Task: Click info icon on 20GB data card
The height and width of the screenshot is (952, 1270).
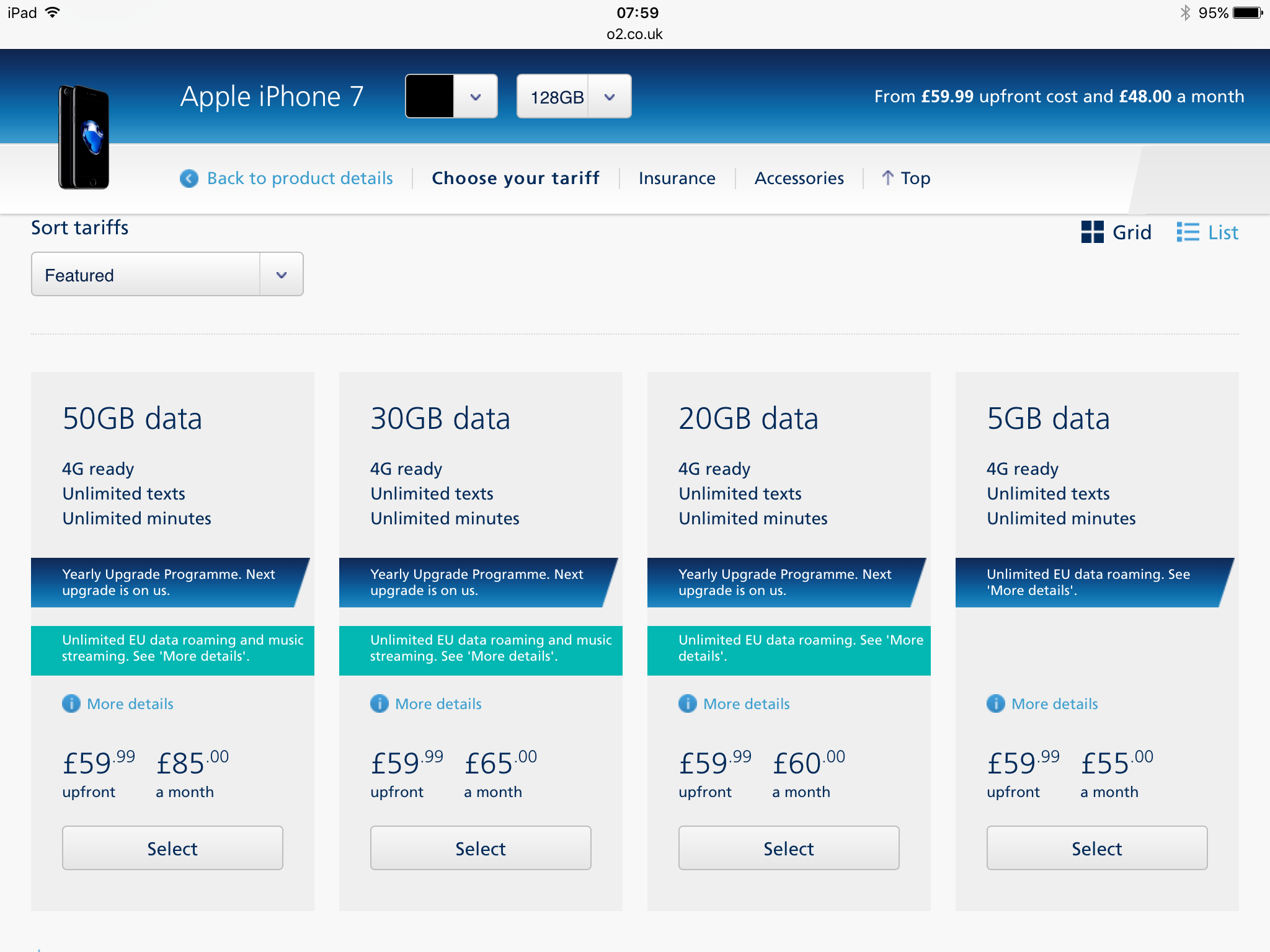Action: click(688, 703)
